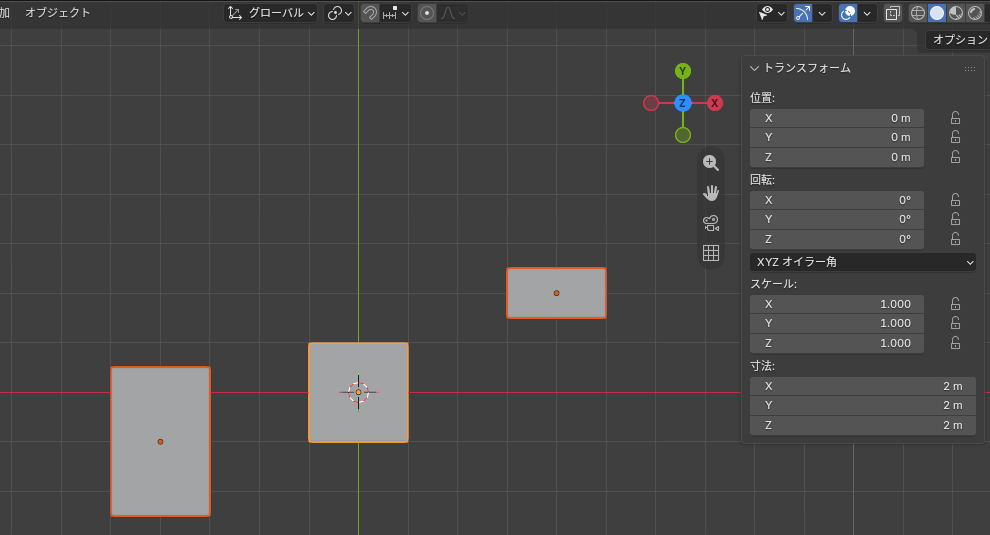Open snapping options dropdown
Screen dimensions: 990x535
[x=396, y=13]
